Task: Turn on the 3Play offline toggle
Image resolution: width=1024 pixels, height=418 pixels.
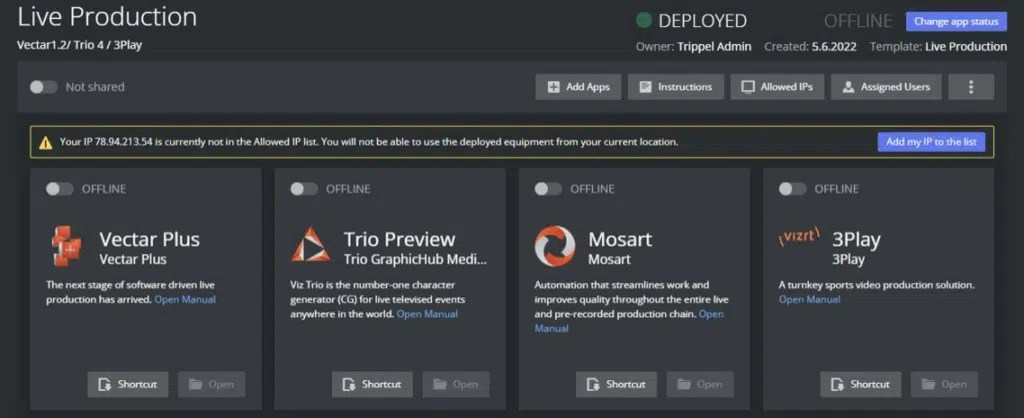Action: pos(792,189)
